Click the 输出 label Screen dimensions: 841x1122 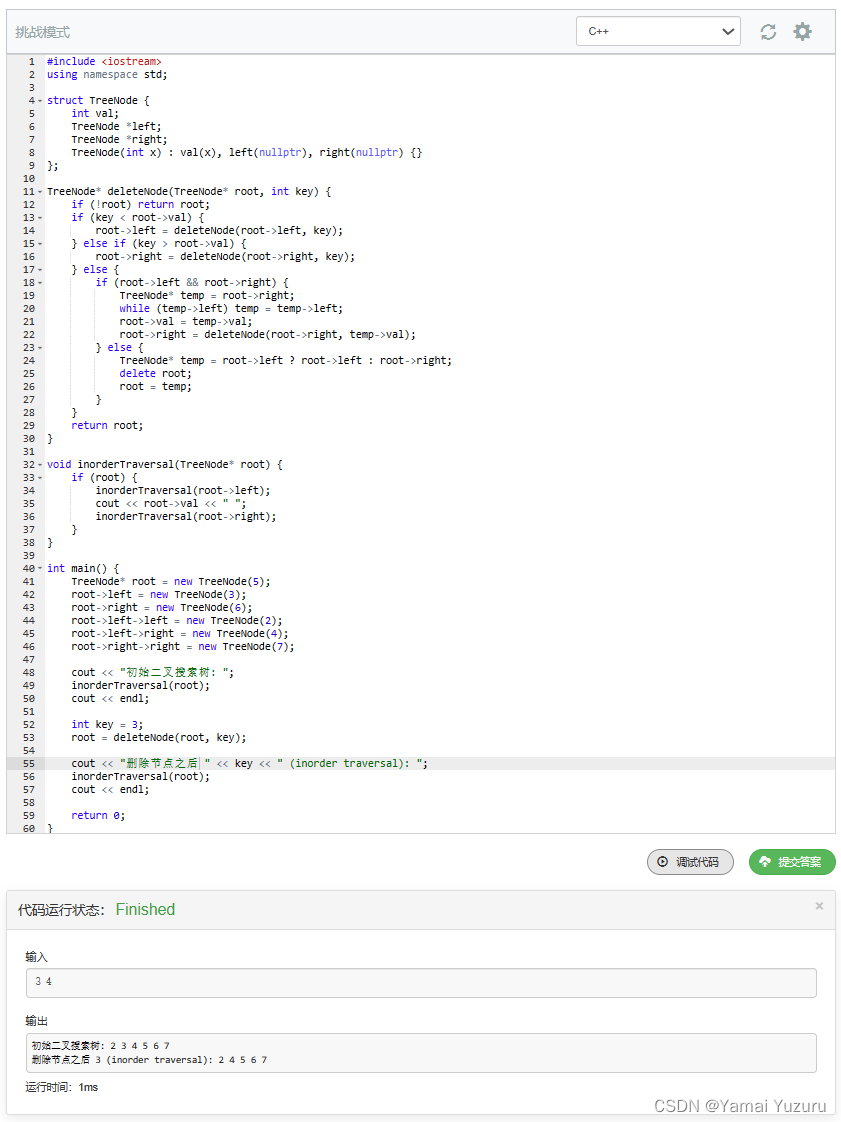(37, 1021)
